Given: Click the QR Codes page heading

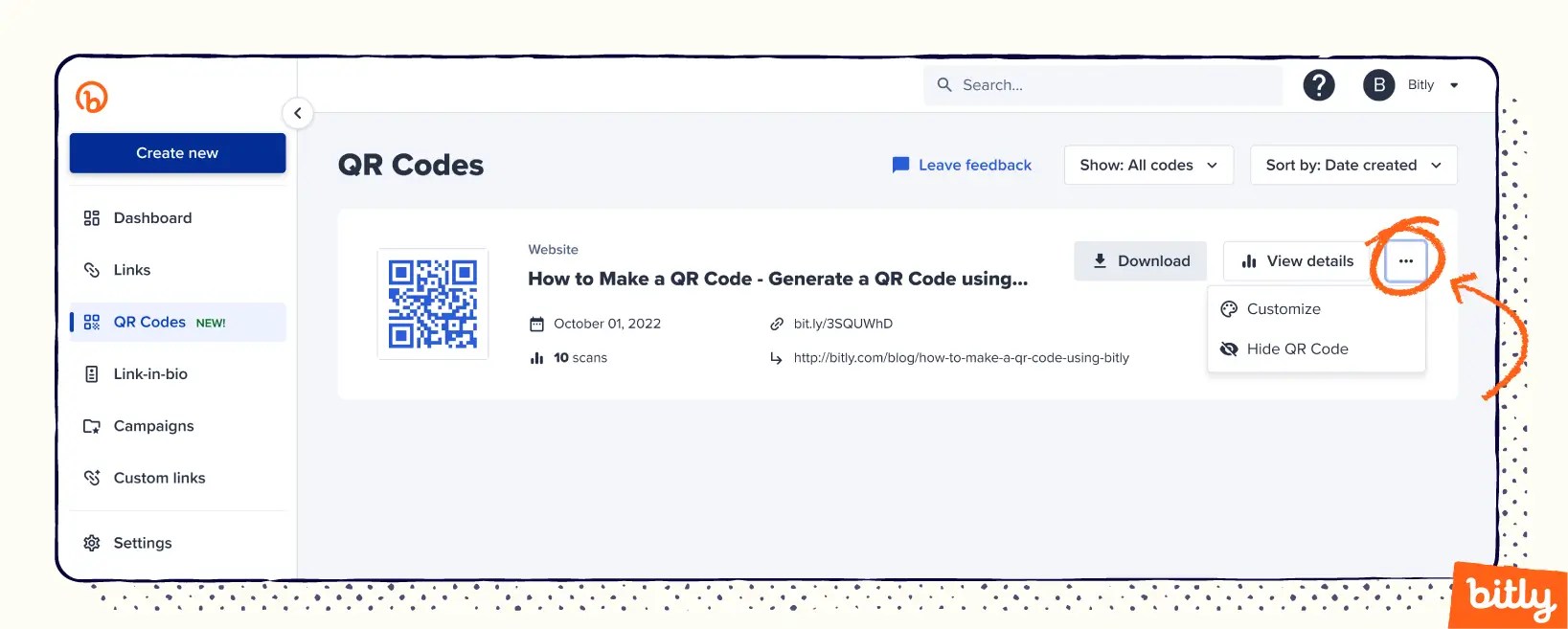Looking at the screenshot, I should pyautogui.click(x=411, y=165).
